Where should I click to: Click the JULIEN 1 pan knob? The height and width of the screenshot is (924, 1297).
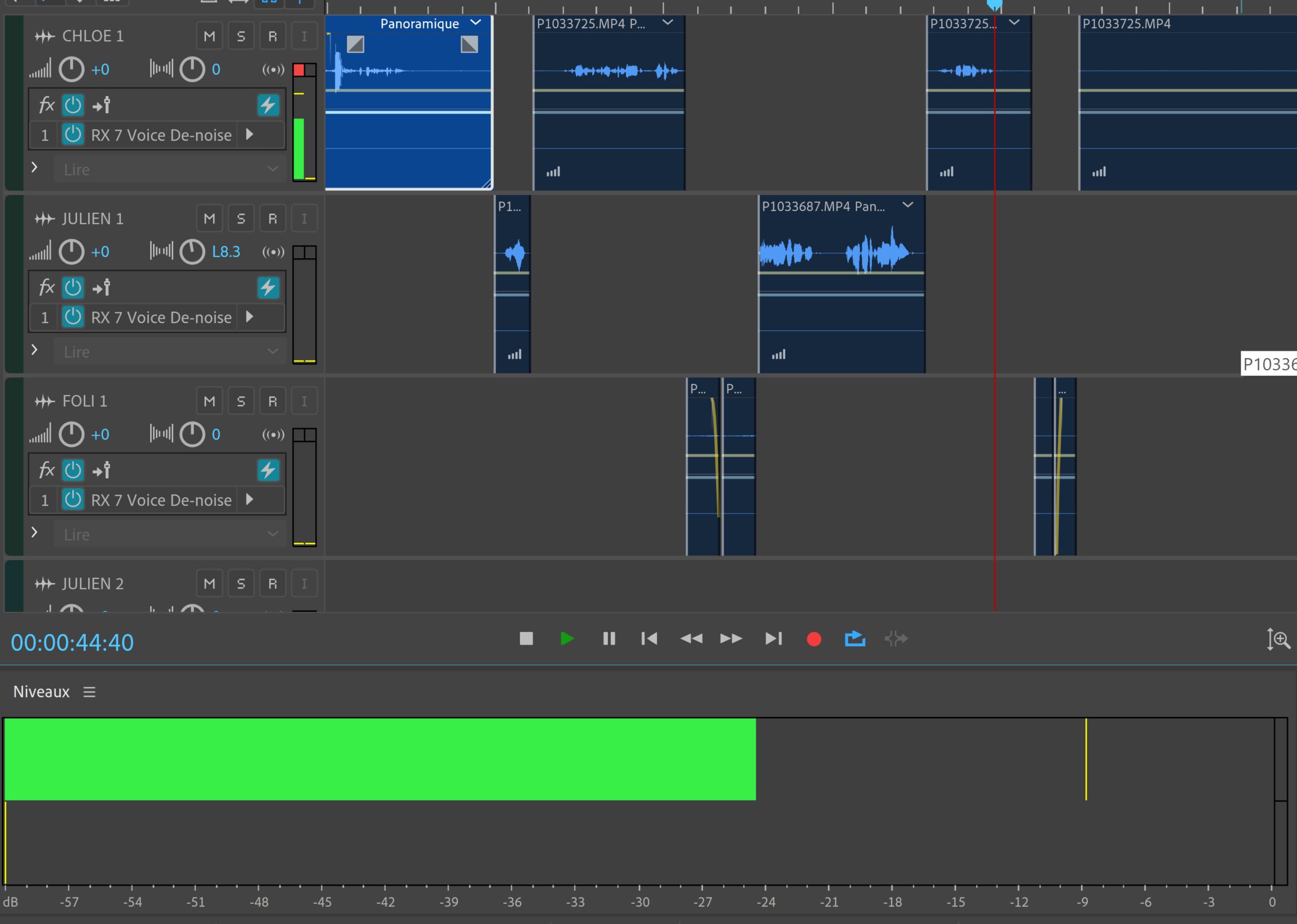192,252
